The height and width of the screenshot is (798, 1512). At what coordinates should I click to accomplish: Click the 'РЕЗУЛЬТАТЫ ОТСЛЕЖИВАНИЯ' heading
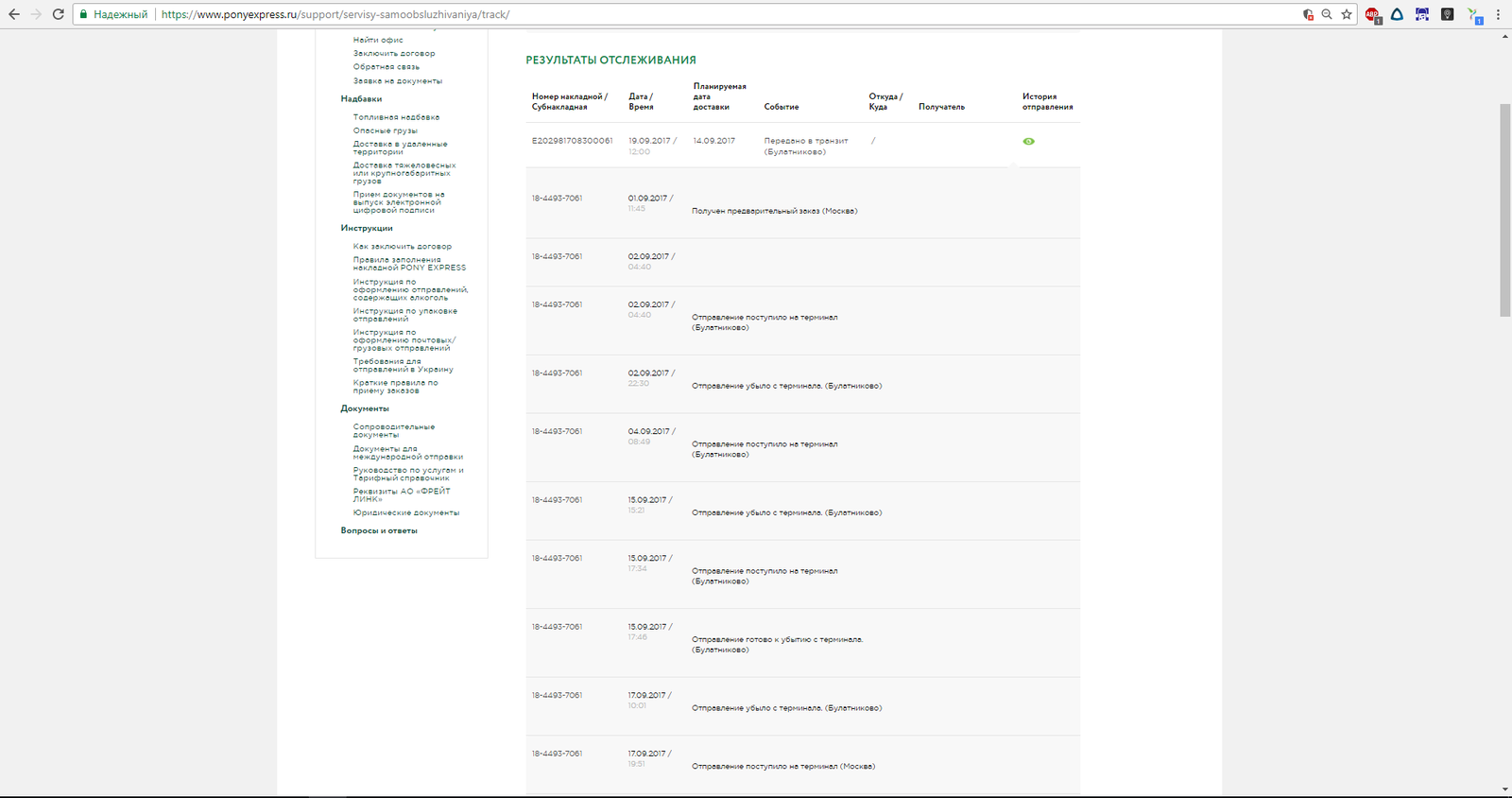pyautogui.click(x=610, y=60)
